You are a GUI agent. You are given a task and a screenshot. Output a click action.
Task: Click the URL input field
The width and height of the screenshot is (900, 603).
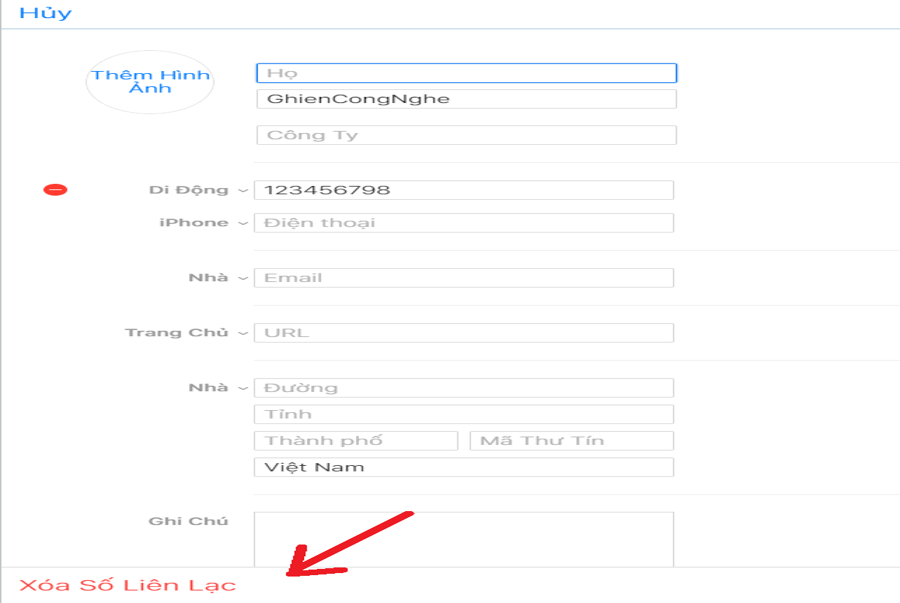(464, 333)
